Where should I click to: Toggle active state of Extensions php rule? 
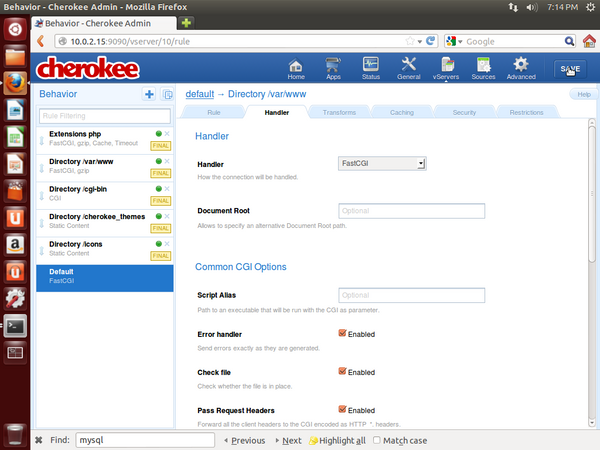(158, 134)
